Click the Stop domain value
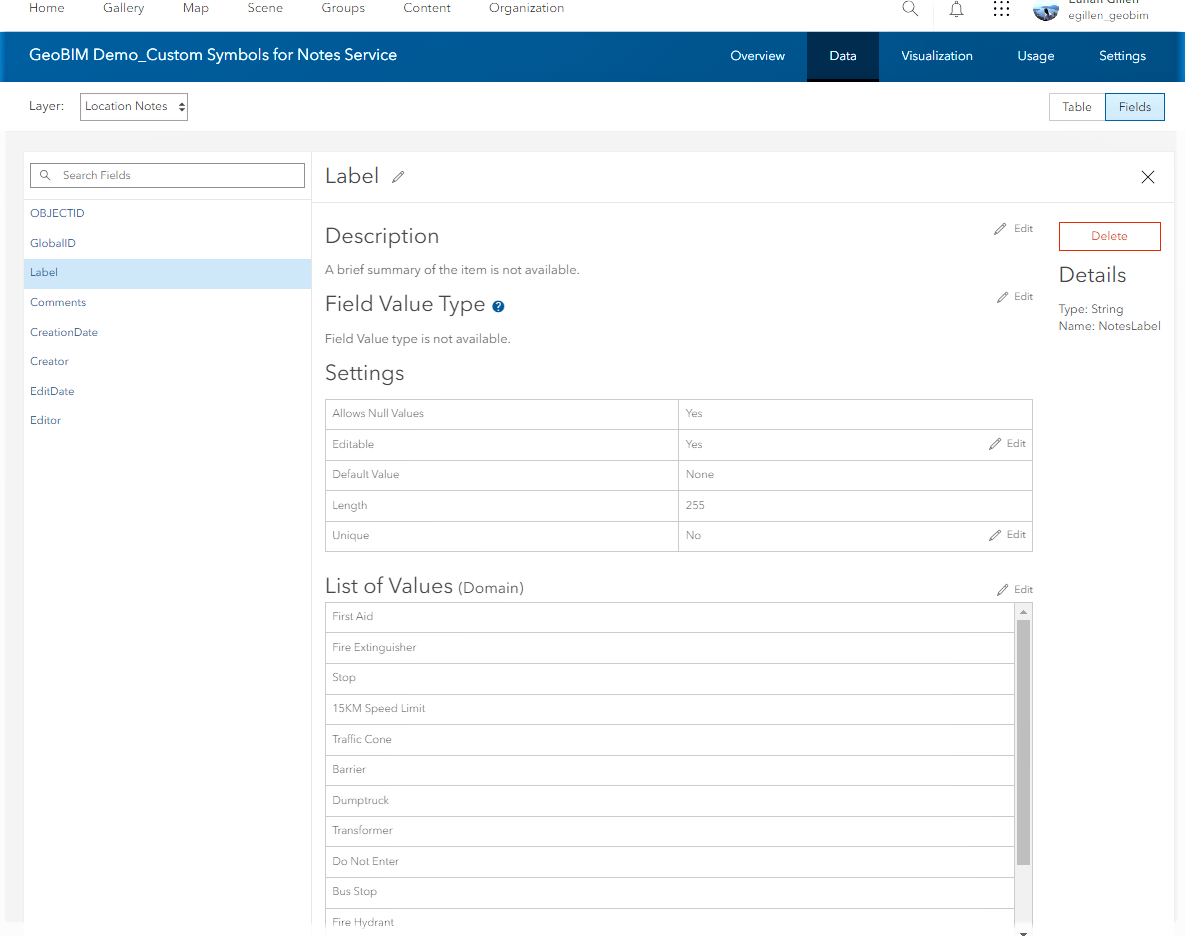Image resolution: width=1185 pixels, height=936 pixels. (670, 678)
